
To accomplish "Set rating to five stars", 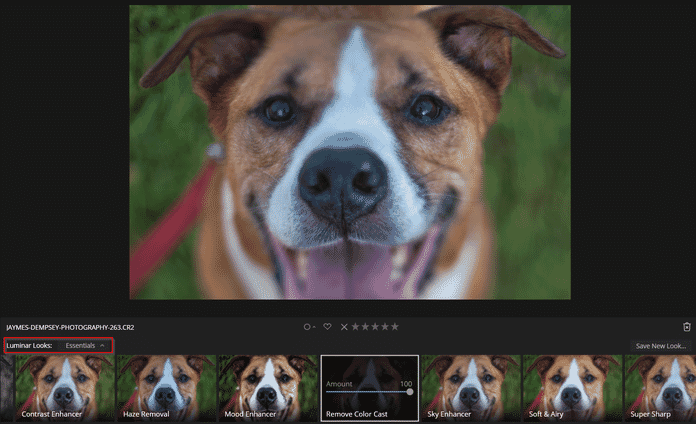I will click(394, 327).
